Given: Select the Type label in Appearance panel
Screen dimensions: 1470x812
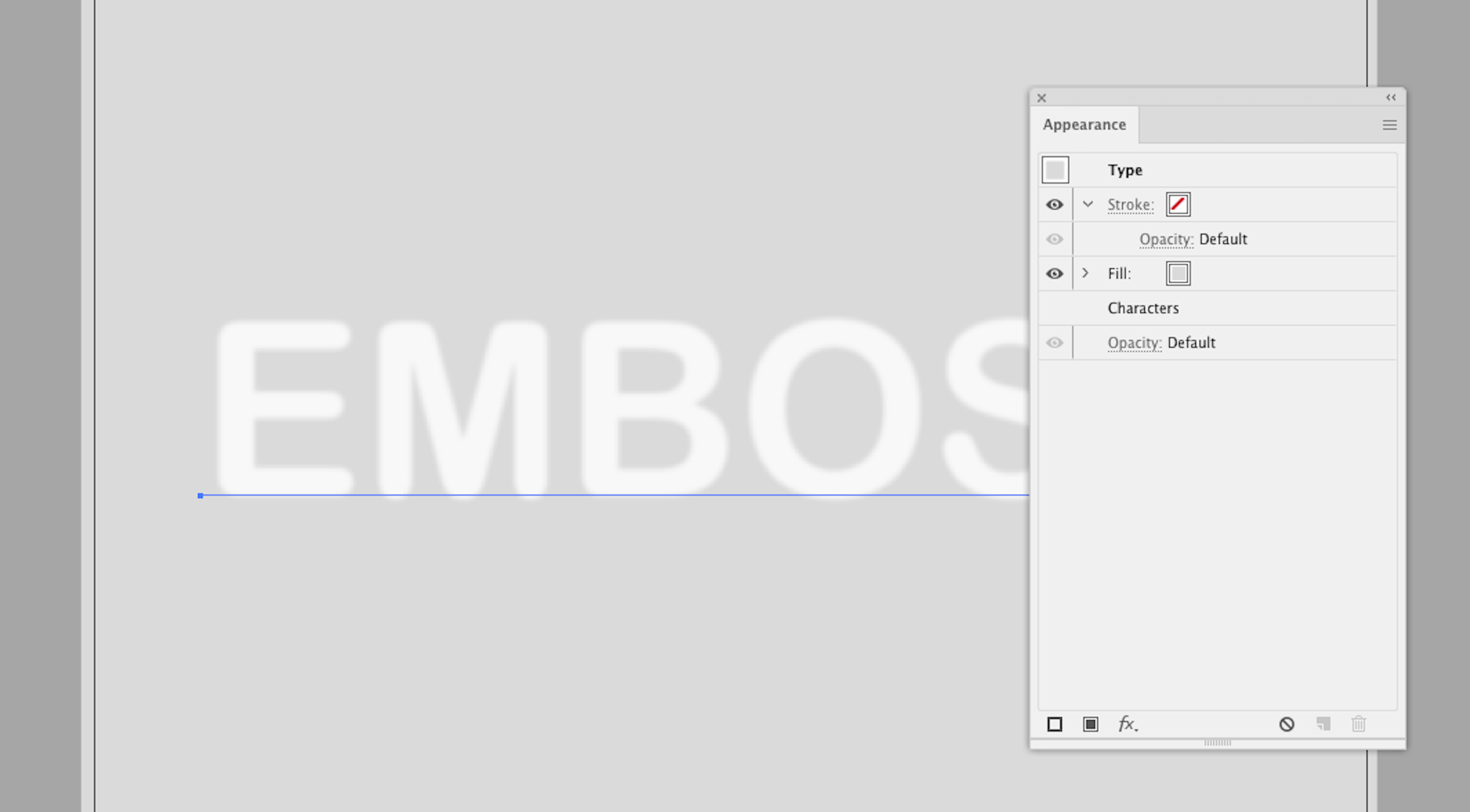Looking at the screenshot, I should pyautogui.click(x=1124, y=169).
